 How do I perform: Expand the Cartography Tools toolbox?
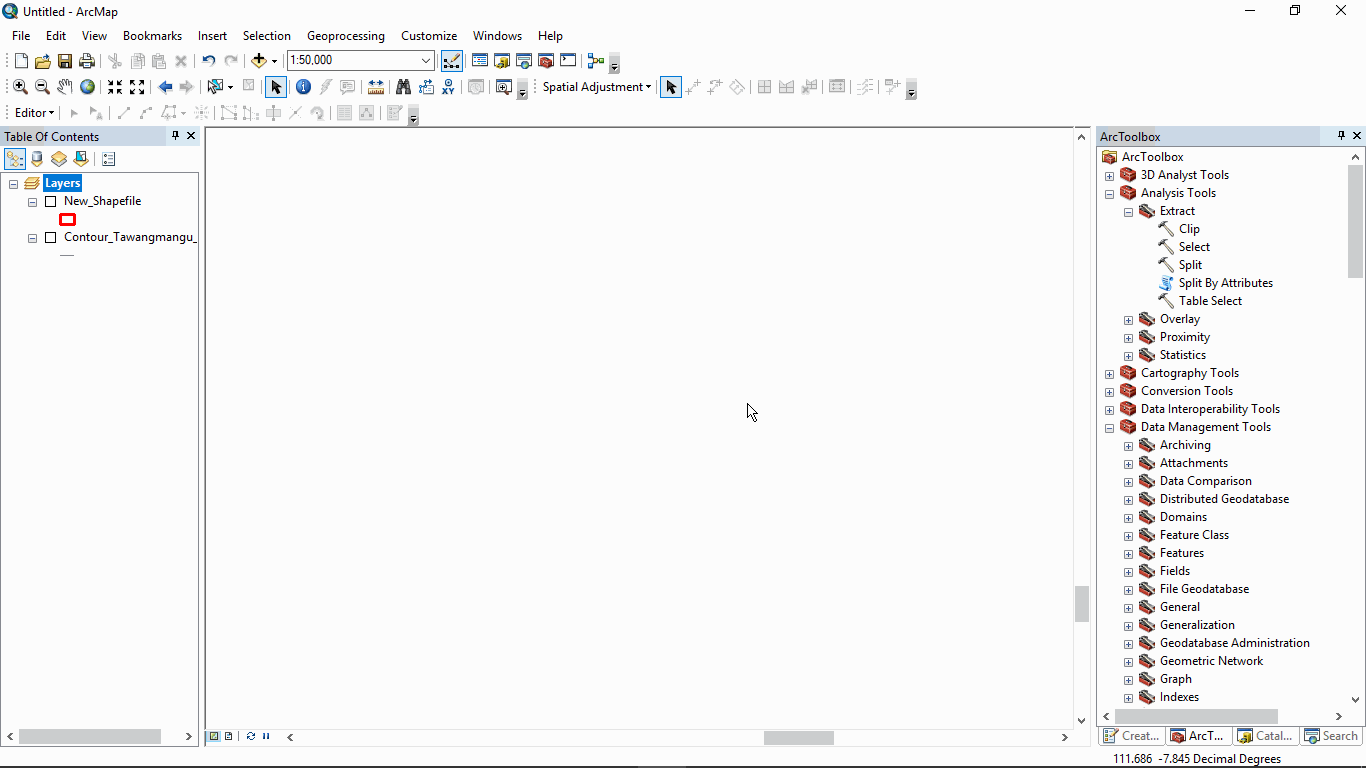click(1109, 374)
